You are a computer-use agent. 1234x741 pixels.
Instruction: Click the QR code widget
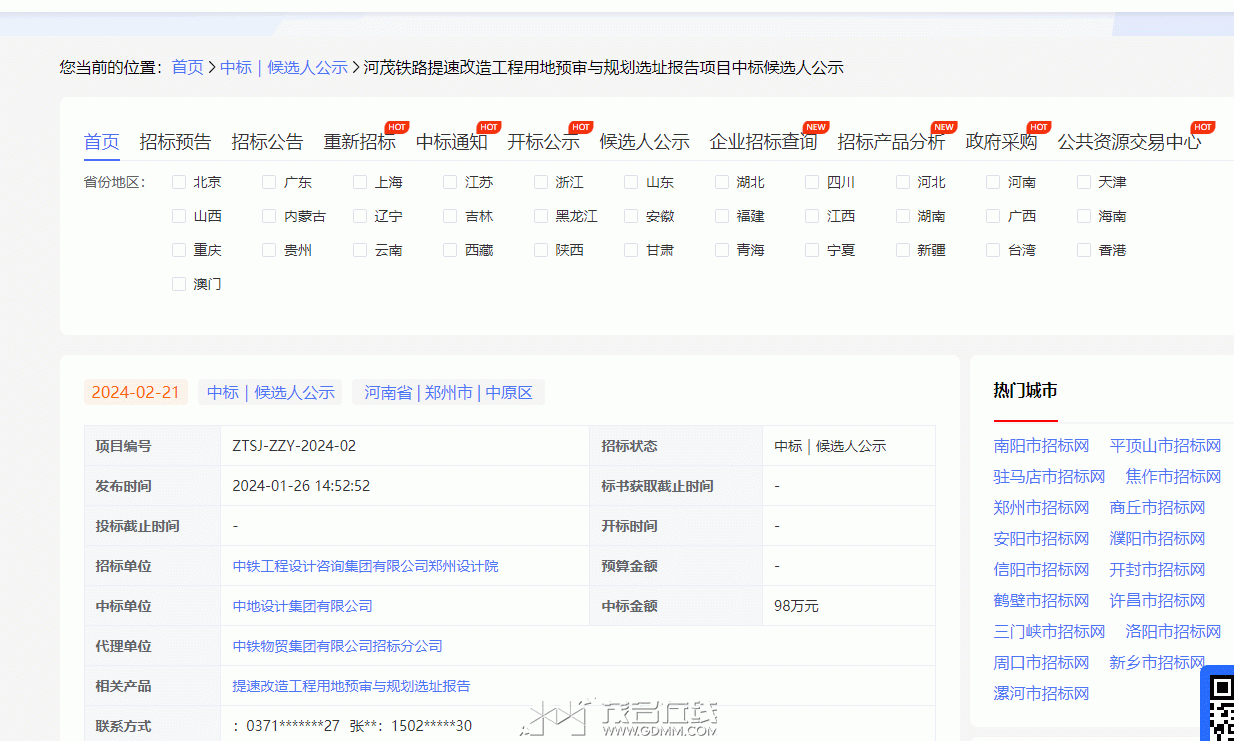pos(1219,705)
